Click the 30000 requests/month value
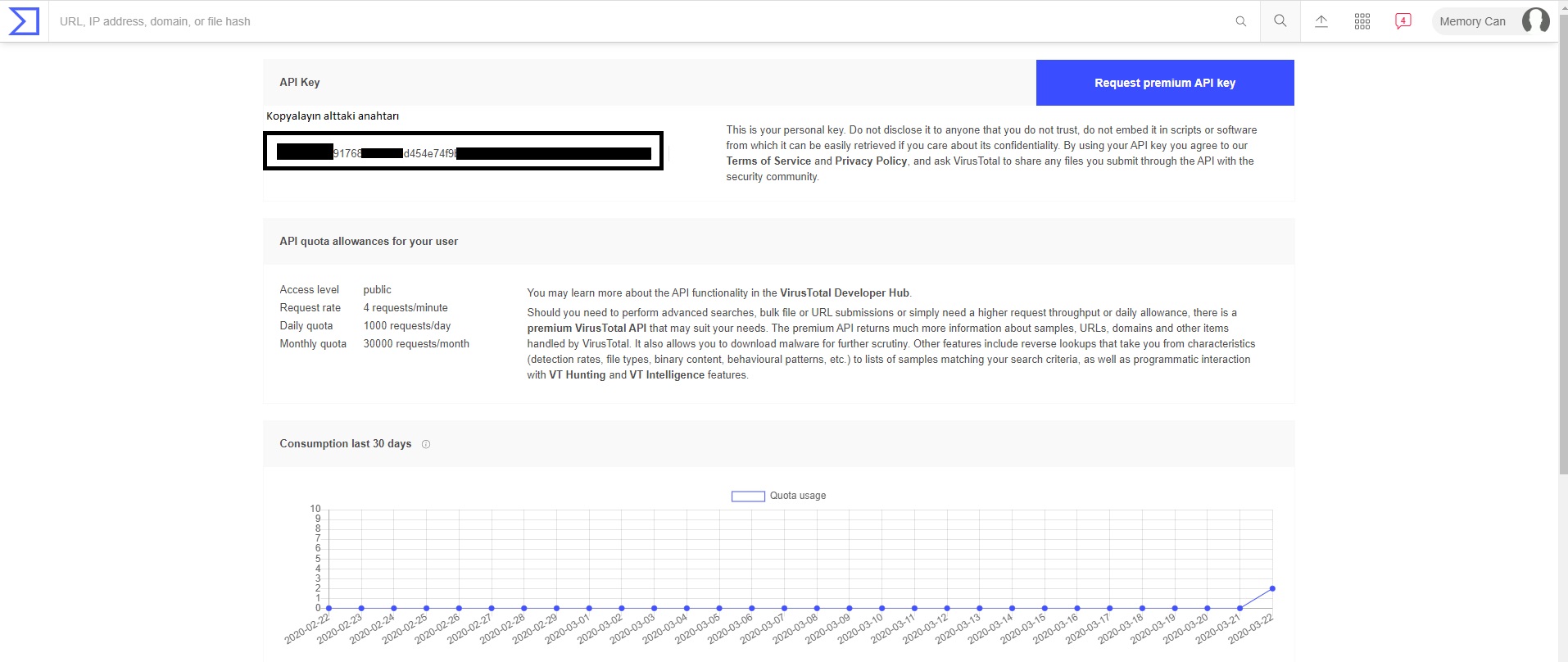 click(416, 343)
